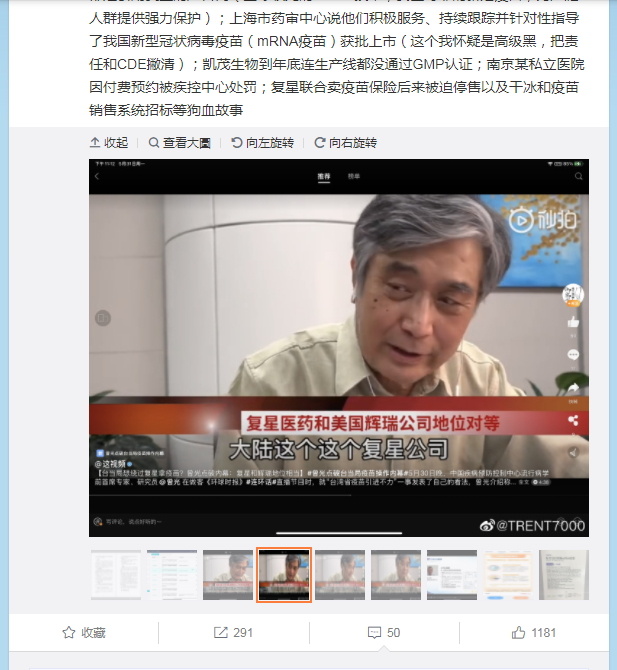Select the seventh webpage thumbnail
This screenshot has height=670, width=617.
click(x=452, y=575)
